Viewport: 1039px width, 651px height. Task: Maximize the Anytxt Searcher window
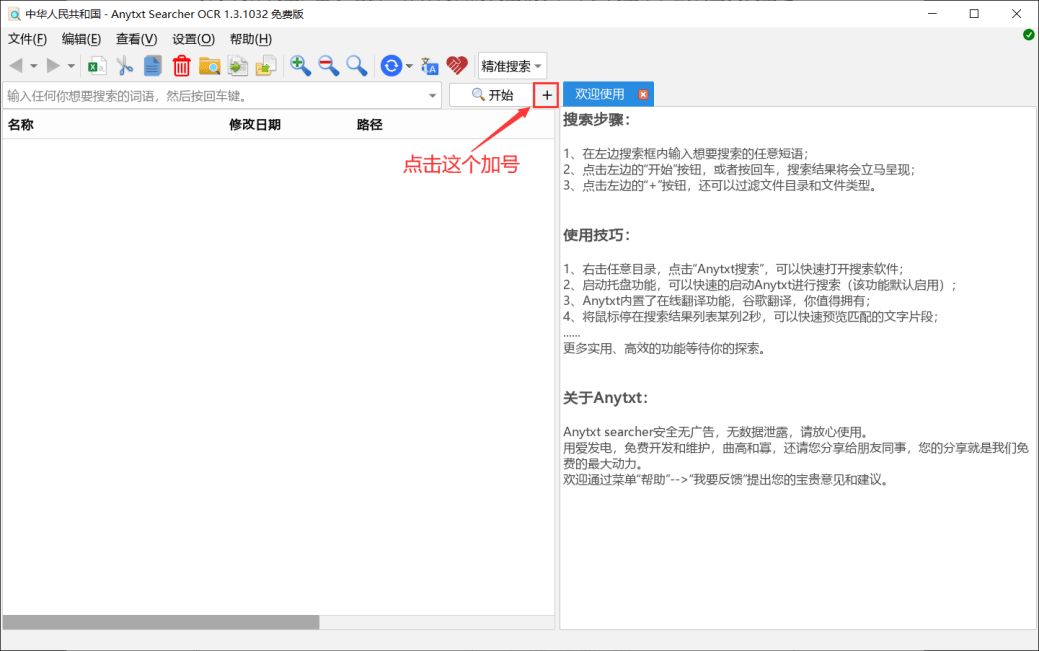tap(974, 14)
